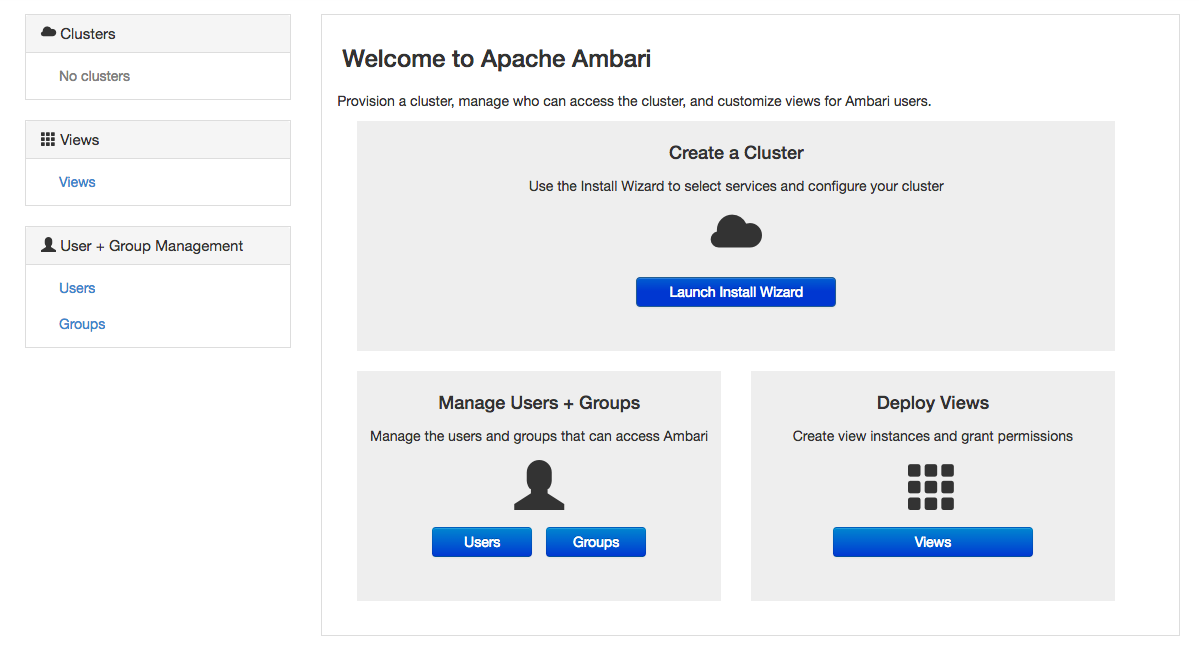
Task: Click the No clusters entry
Action: tap(95, 76)
